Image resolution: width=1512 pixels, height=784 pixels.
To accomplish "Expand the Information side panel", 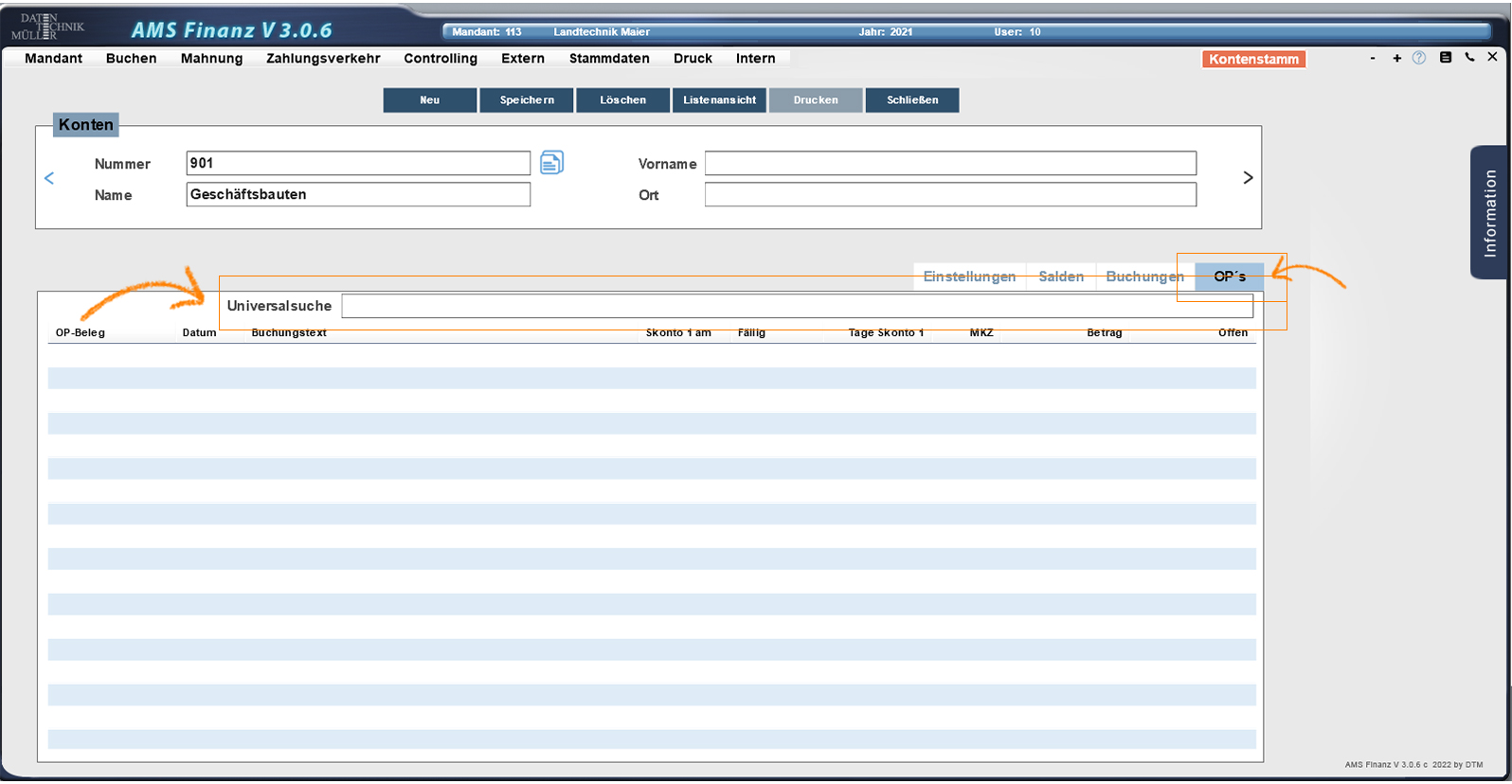I will coord(1489,212).
